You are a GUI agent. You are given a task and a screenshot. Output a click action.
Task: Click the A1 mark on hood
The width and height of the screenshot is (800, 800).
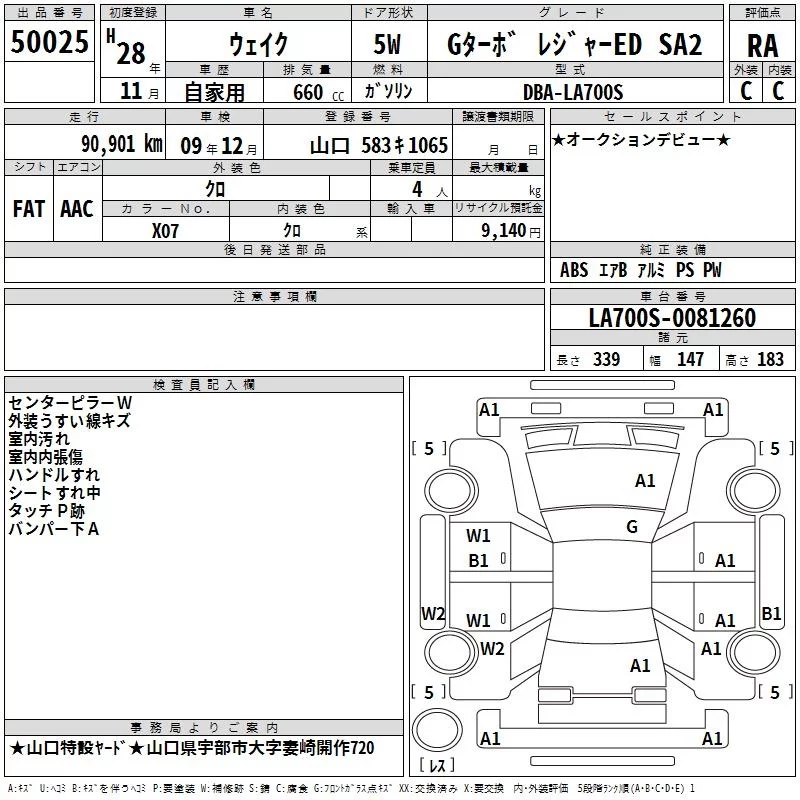click(645, 481)
